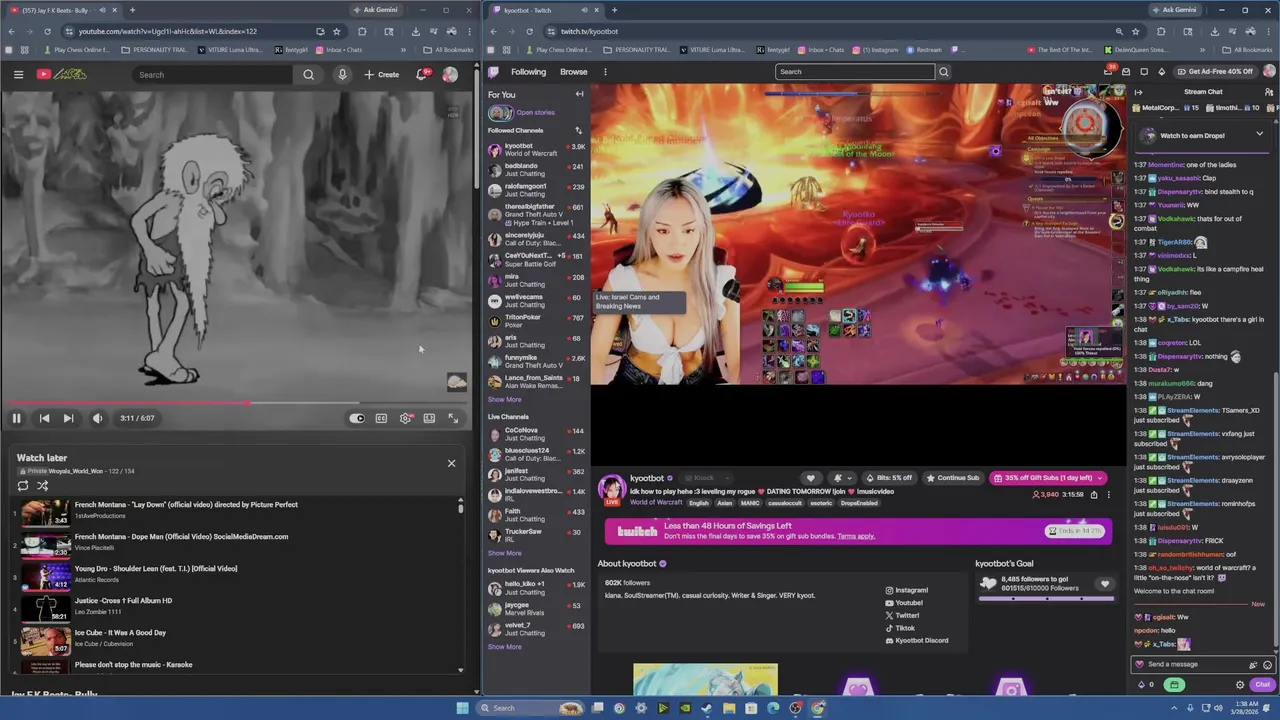Start YouTube voice search with microphone
Viewport: 1280px width, 720px height.
[x=342, y=74]
